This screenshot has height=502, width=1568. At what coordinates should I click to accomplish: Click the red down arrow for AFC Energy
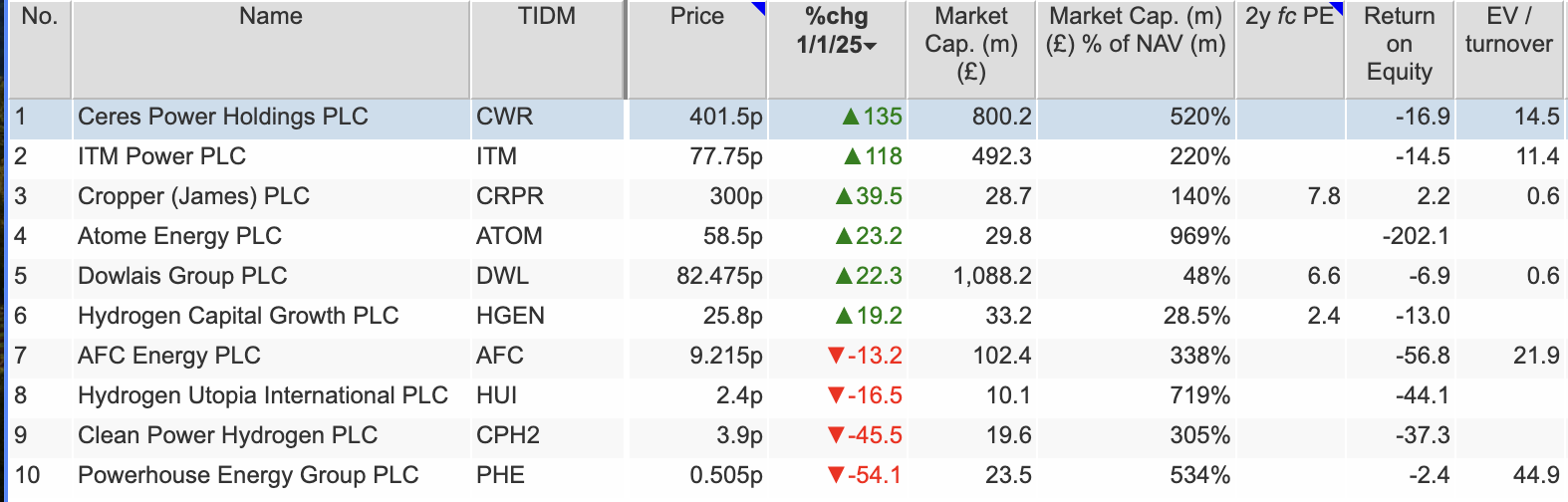pos(836,356)
